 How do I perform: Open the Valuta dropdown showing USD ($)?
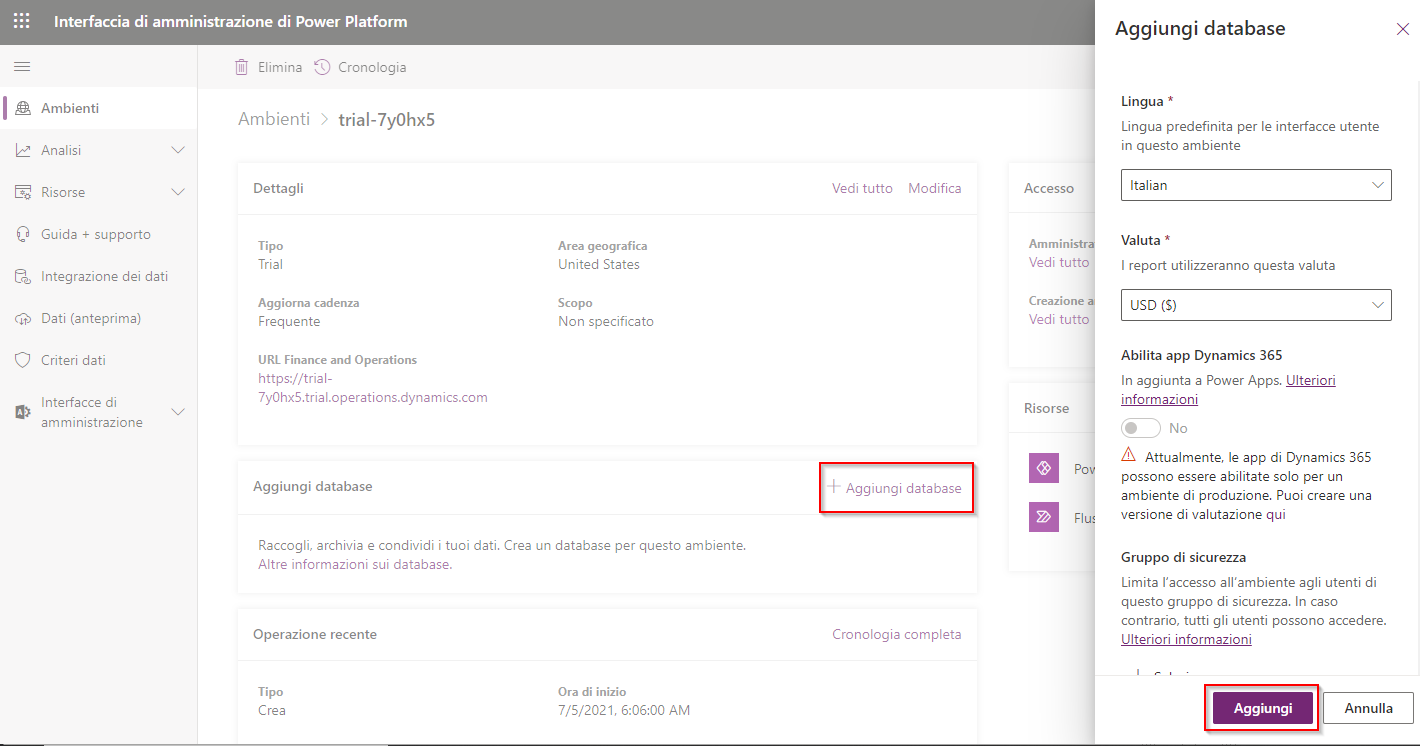[x=1256, y=305]
